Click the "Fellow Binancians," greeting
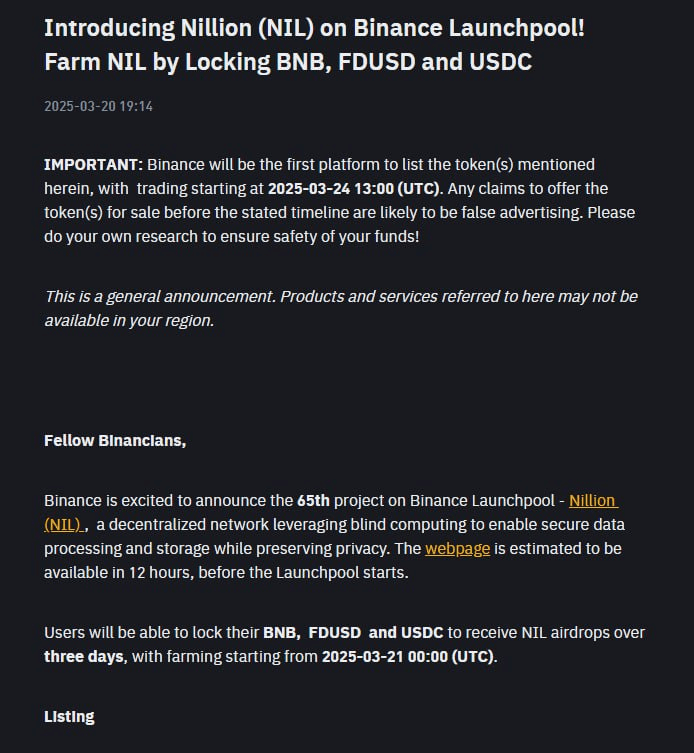Image resolution: width=694 pixels, height=753 pixels. [115, 440]
